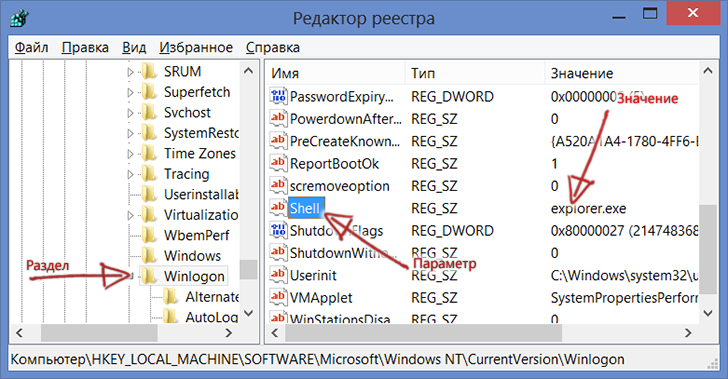The width and height of the screenshot is (728, 379).
Task: Click the Значение column header
Action: (x=621, y=73)
